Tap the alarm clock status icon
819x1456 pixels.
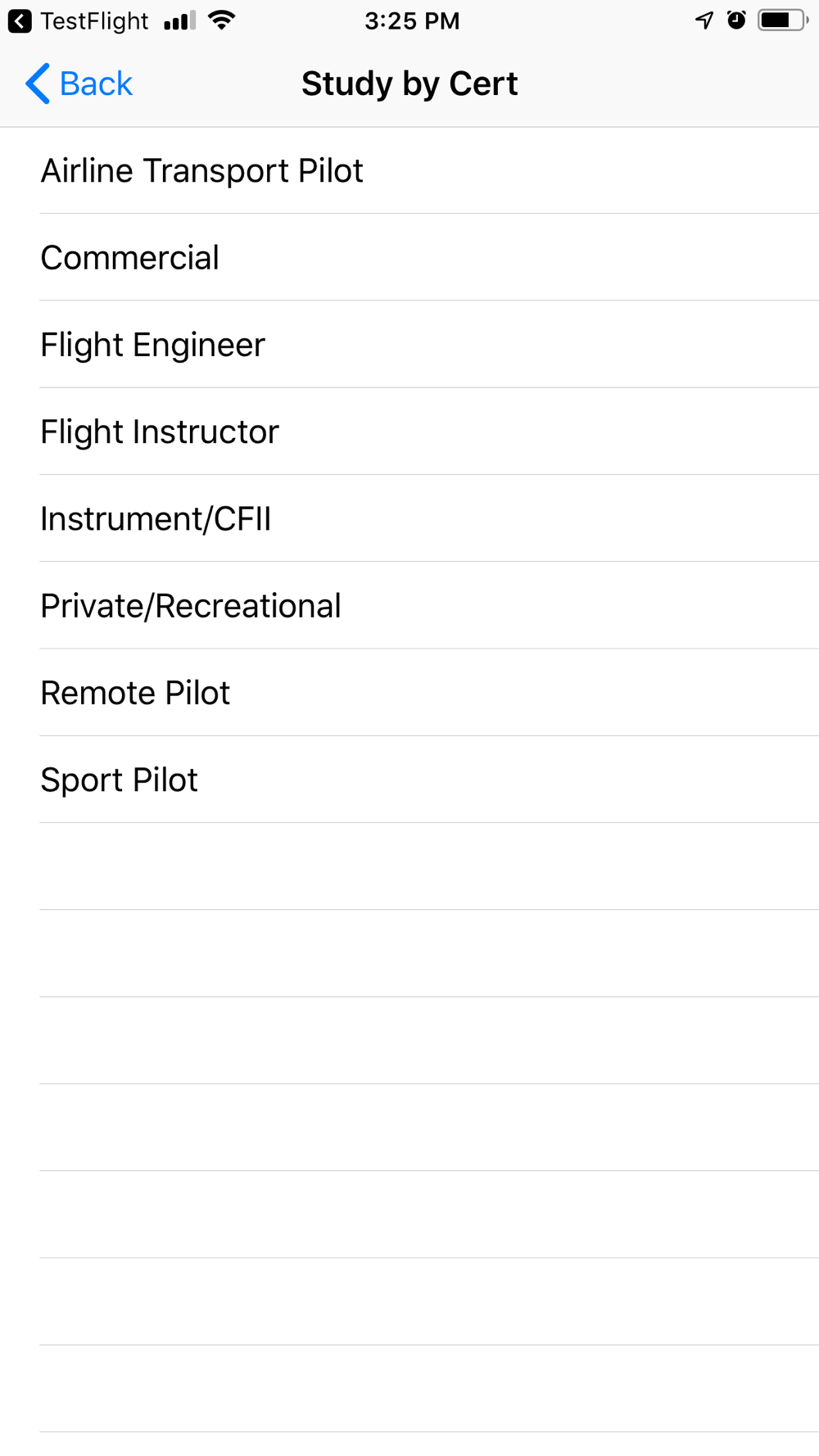[736, 20]
